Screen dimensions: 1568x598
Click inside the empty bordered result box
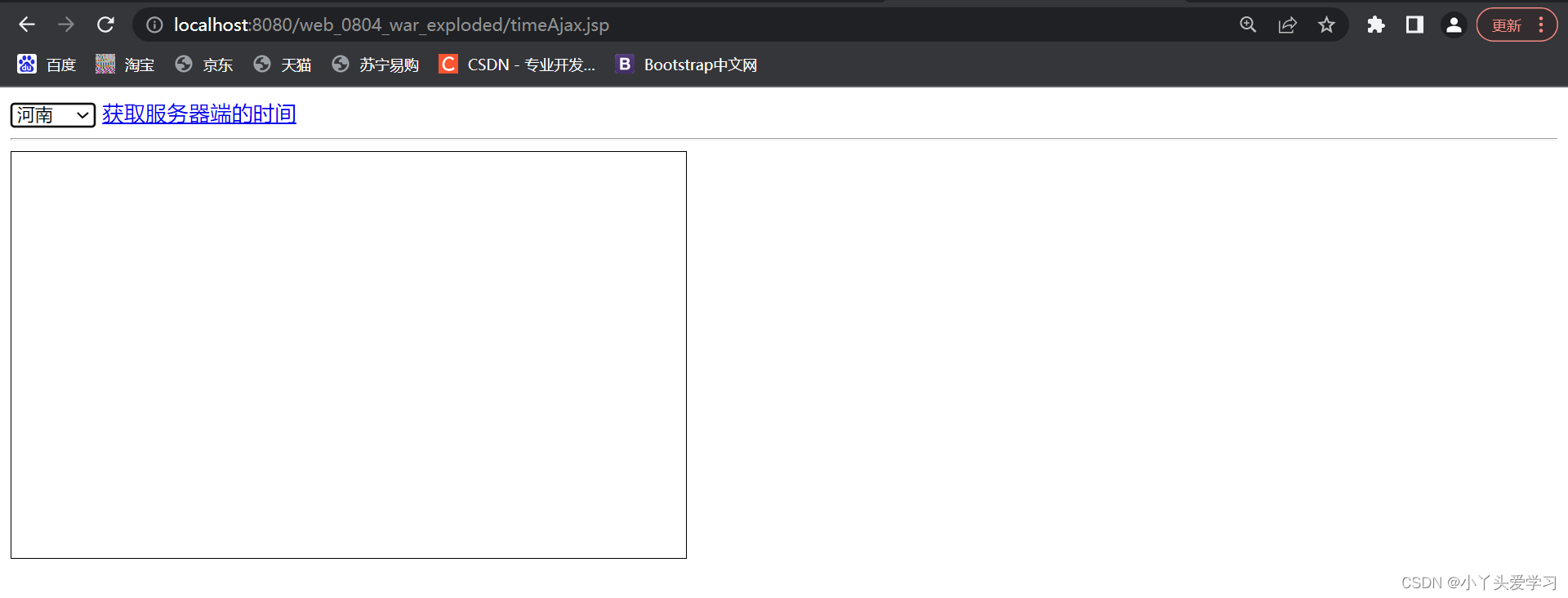349,355
